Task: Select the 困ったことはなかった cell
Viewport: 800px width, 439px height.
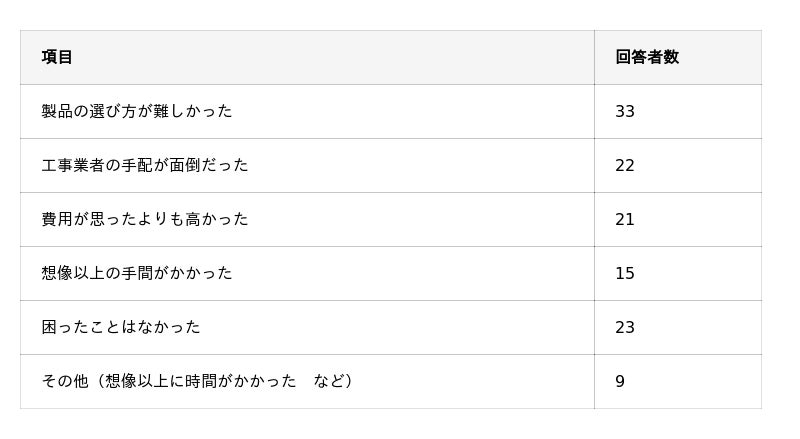Action: click(x=121, y=327)
